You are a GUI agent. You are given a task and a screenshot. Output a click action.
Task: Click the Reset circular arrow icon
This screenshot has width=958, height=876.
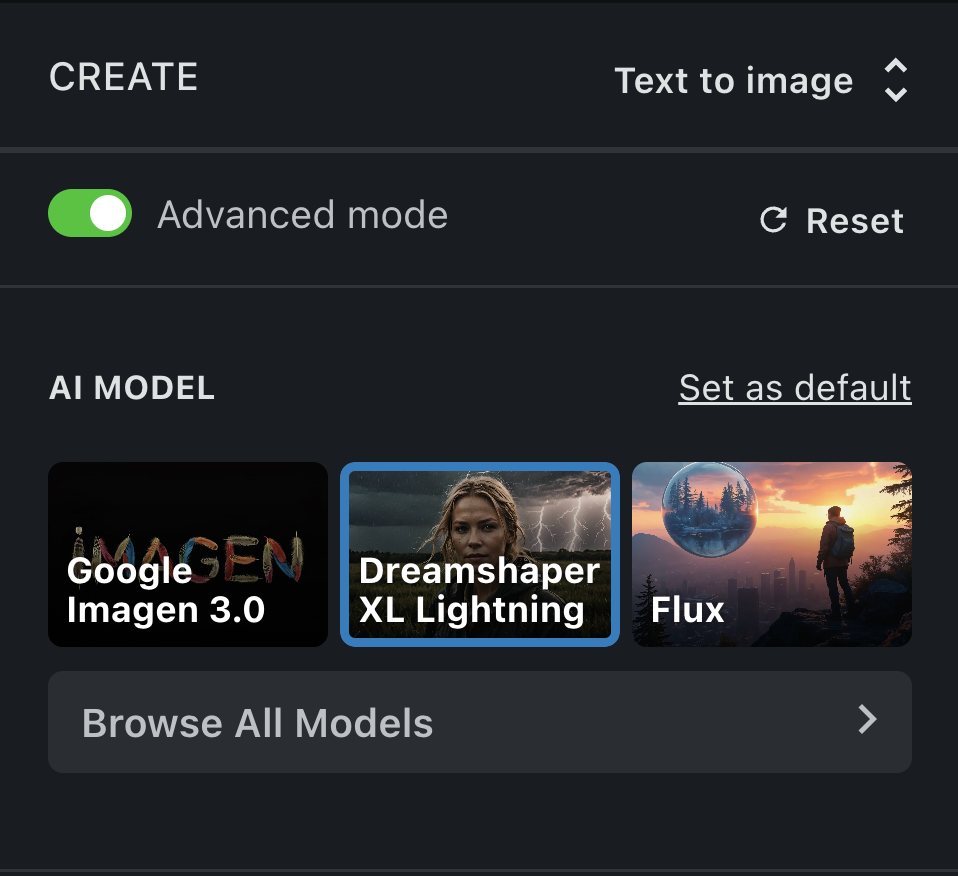773,220
